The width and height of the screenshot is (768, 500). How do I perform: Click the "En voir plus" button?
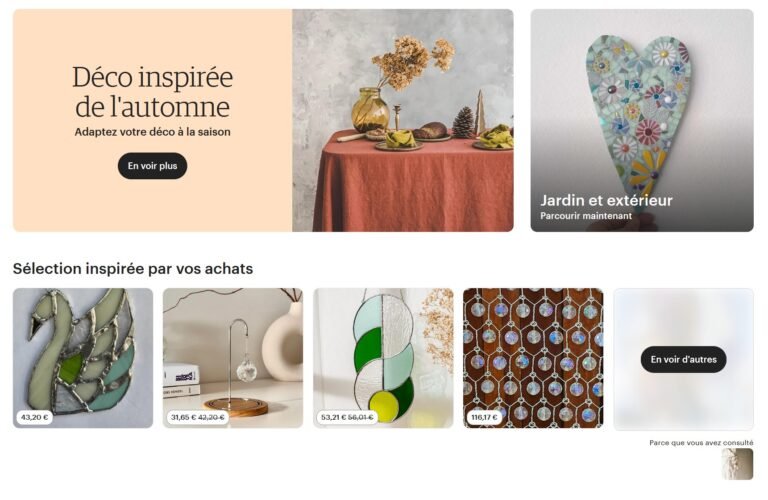pyautogui.click(x=152, y=166)
